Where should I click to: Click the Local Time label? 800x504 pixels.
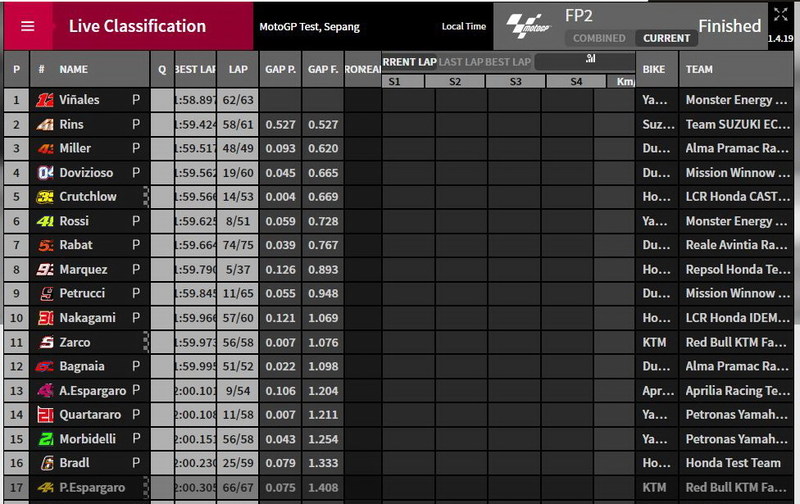[x=463, y=27]
